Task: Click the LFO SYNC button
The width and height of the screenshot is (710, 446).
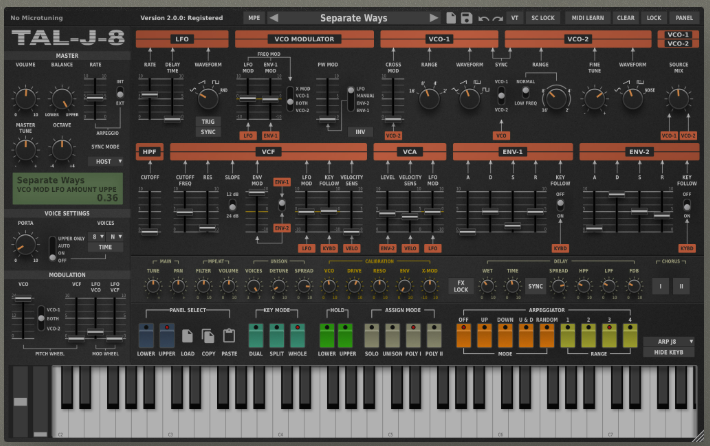Action: click(208, 132)
